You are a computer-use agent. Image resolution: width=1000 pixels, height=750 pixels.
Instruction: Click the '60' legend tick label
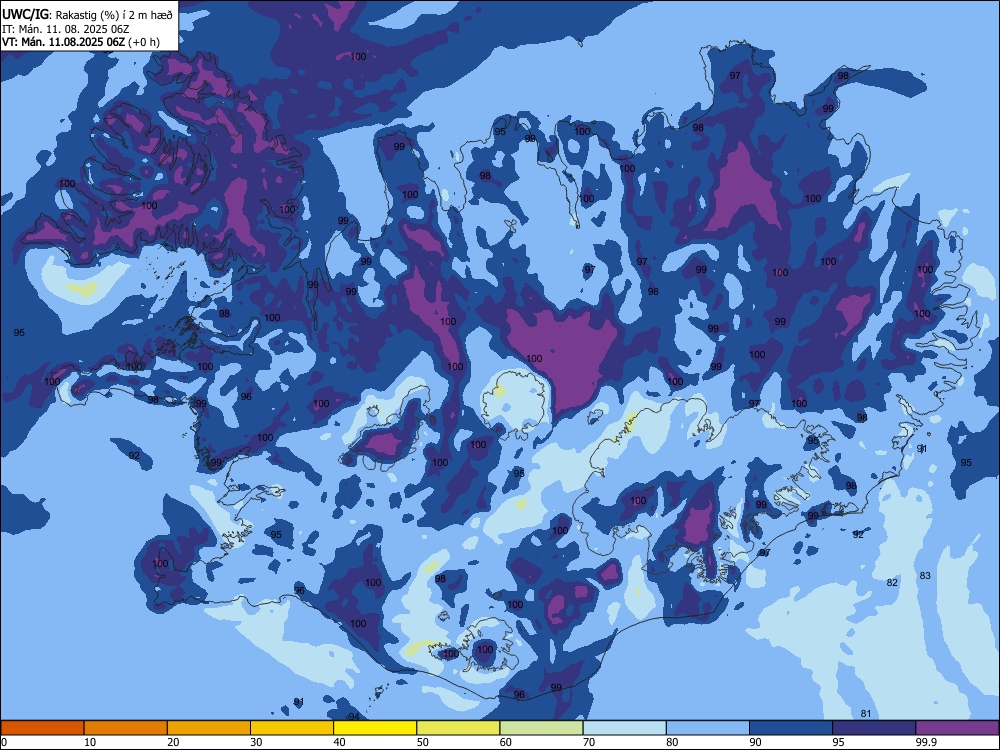(506, 742)
